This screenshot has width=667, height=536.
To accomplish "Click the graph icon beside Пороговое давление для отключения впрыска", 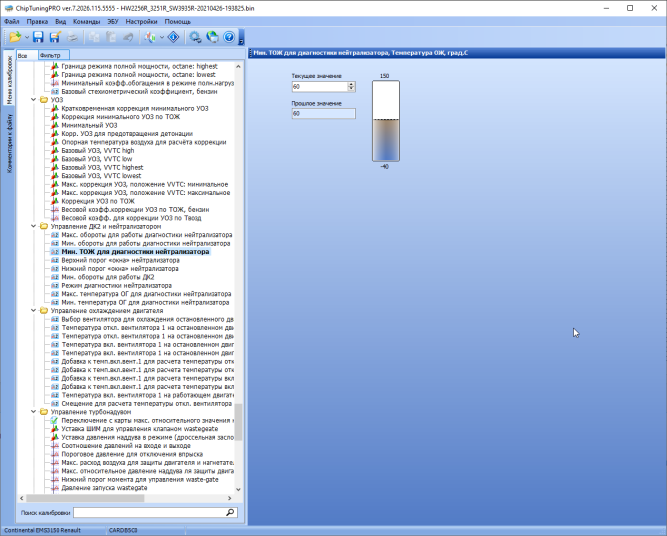I will click(55, 454).
